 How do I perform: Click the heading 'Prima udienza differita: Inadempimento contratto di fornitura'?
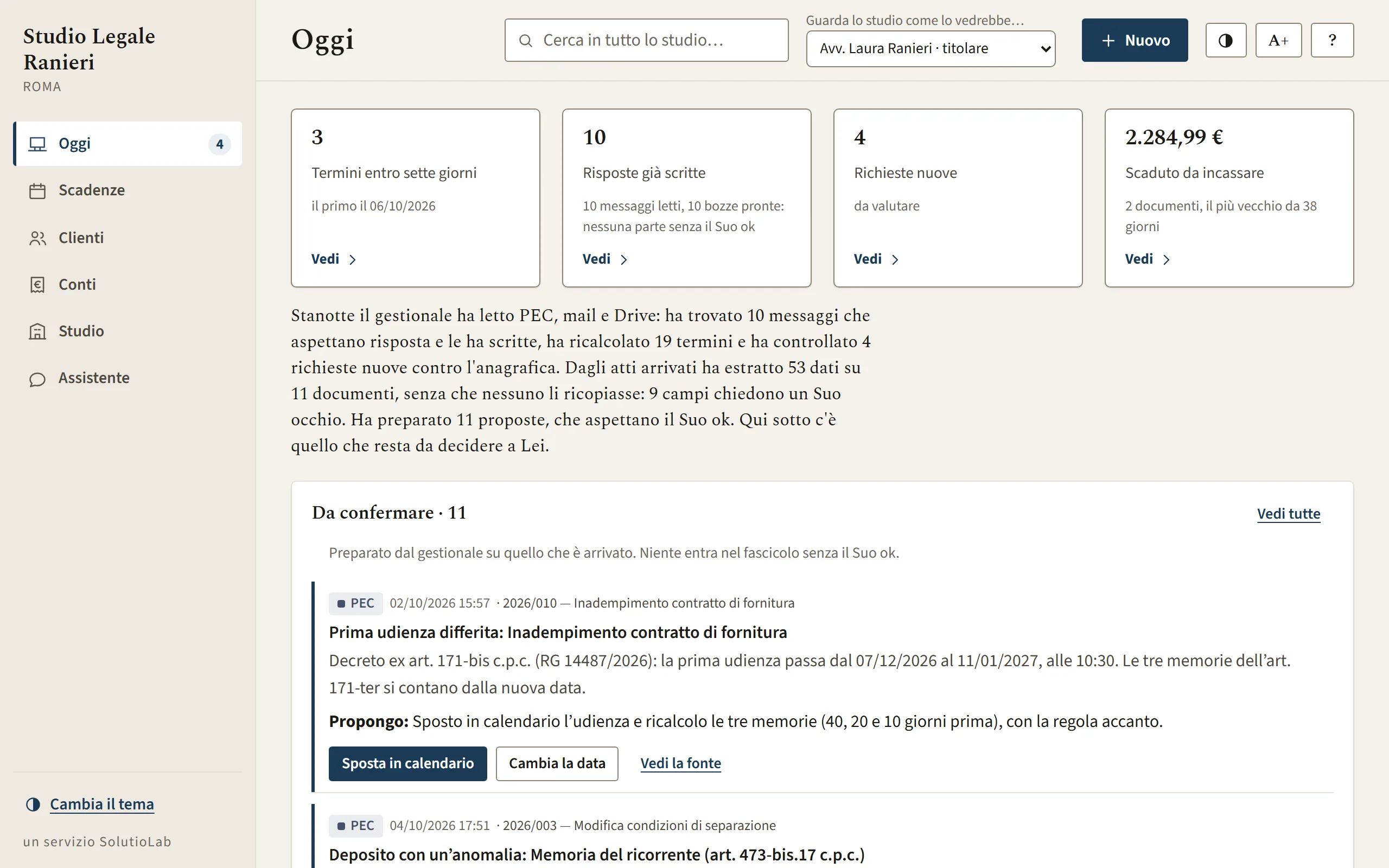(x=558, y=632)
